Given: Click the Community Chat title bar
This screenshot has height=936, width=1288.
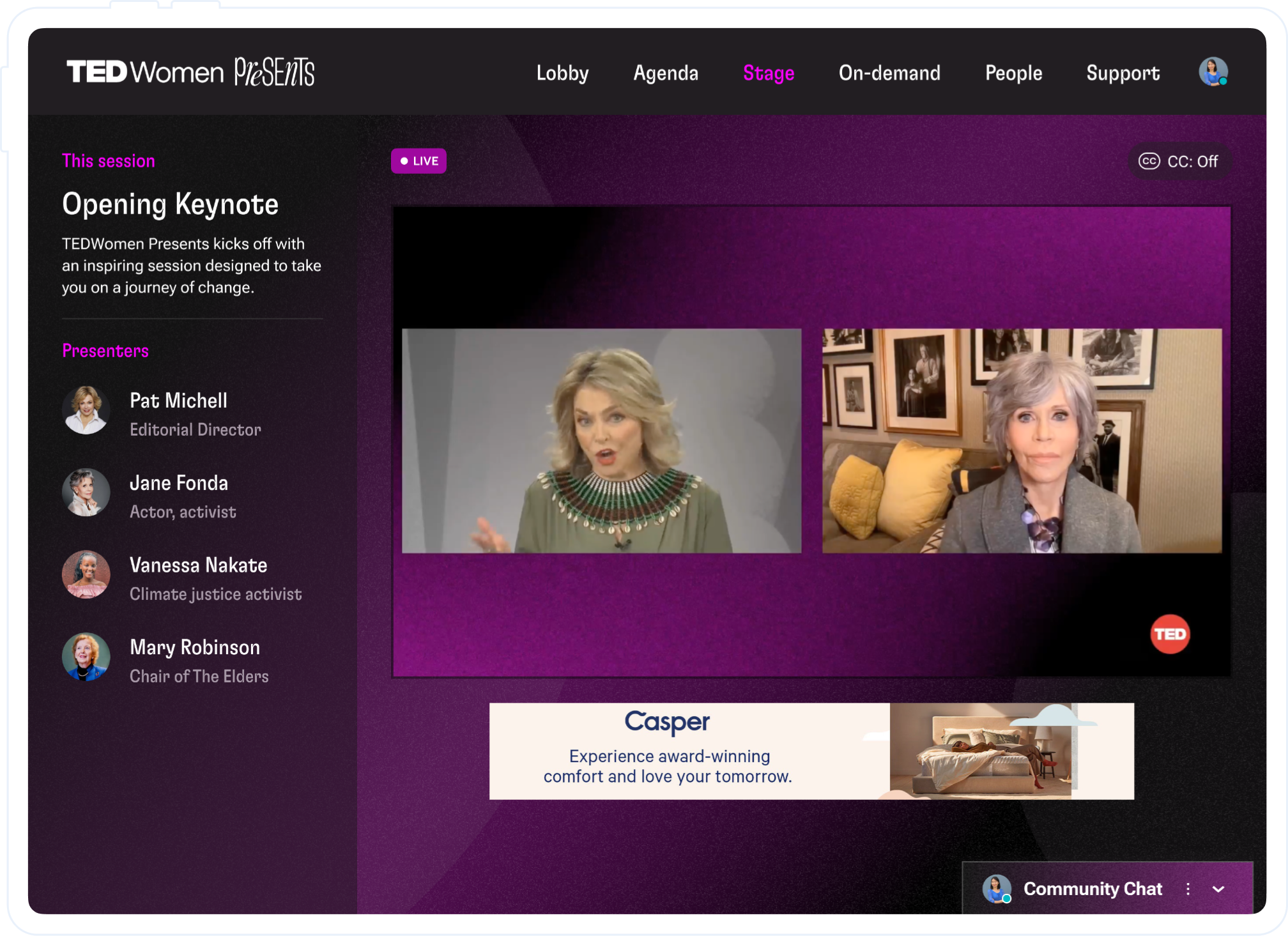Looking at the screenshot, I should pos(1092,889).
